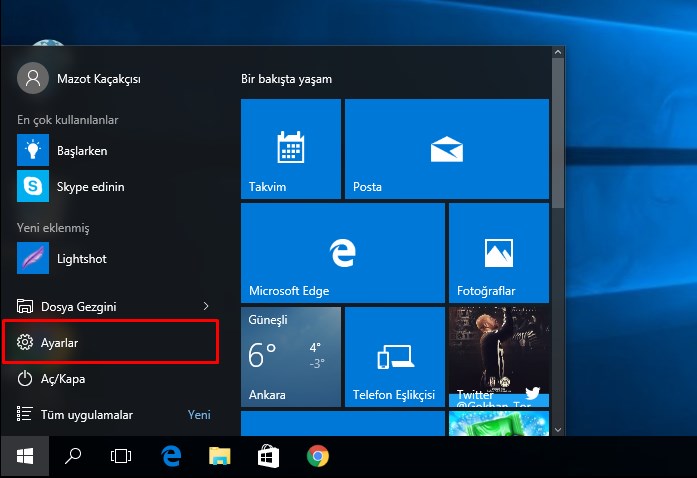
Task: Launch the Microsoft Edge tile
Action: pos(342,252)
